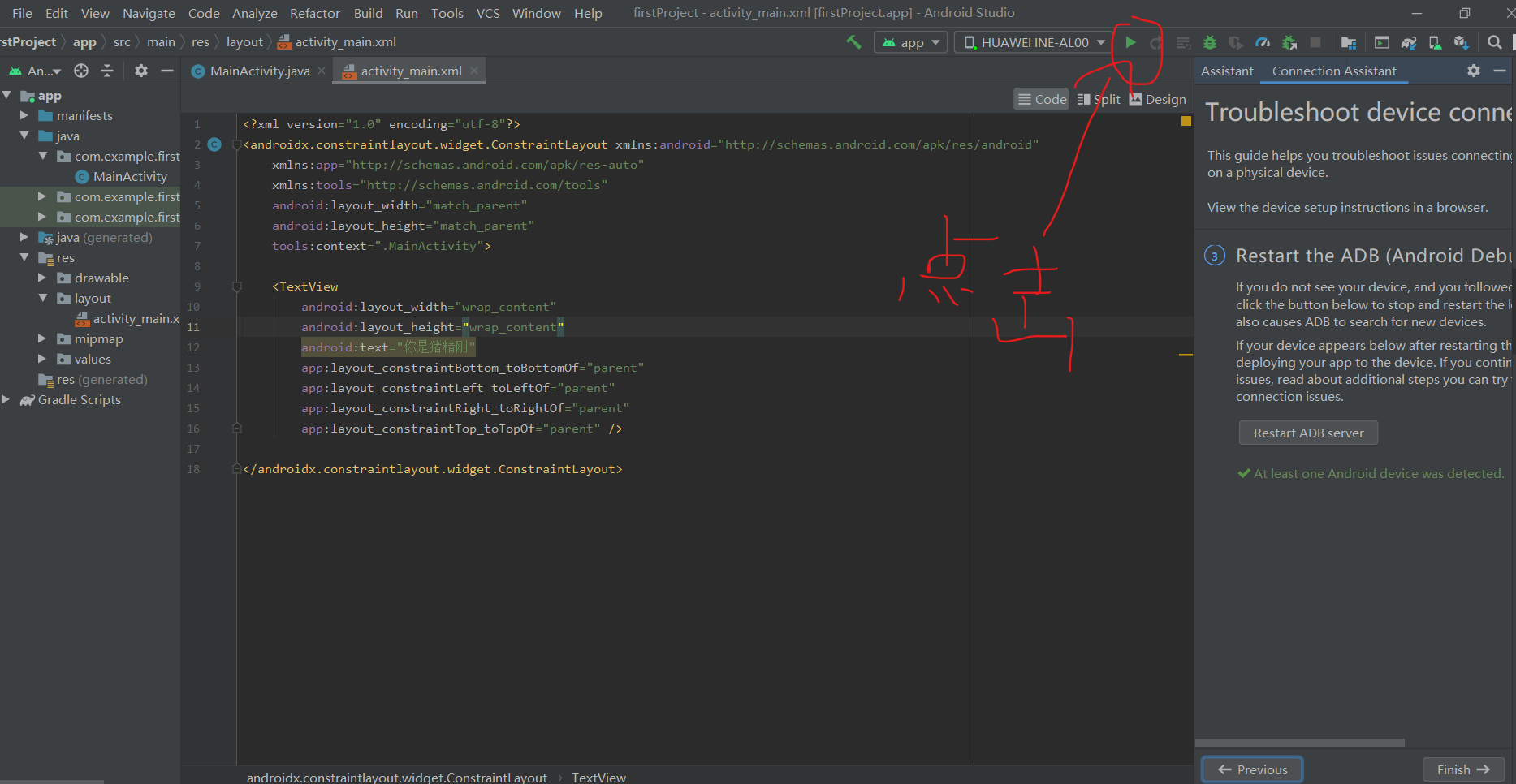Start debugging the app
This screenshot has height=784, width=1516.
1210,42
